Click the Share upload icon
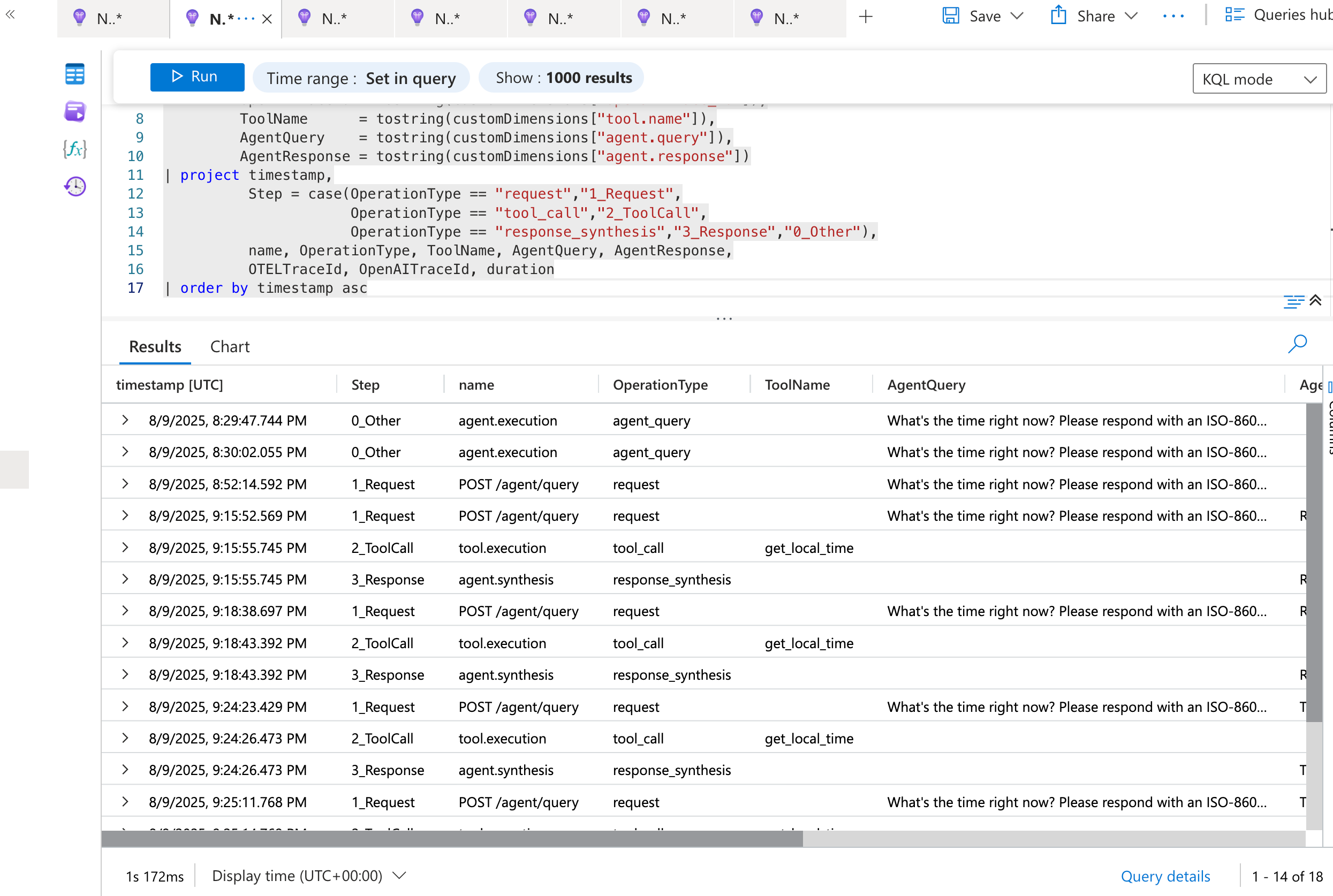The image size is (1333, 896). 1058,15
